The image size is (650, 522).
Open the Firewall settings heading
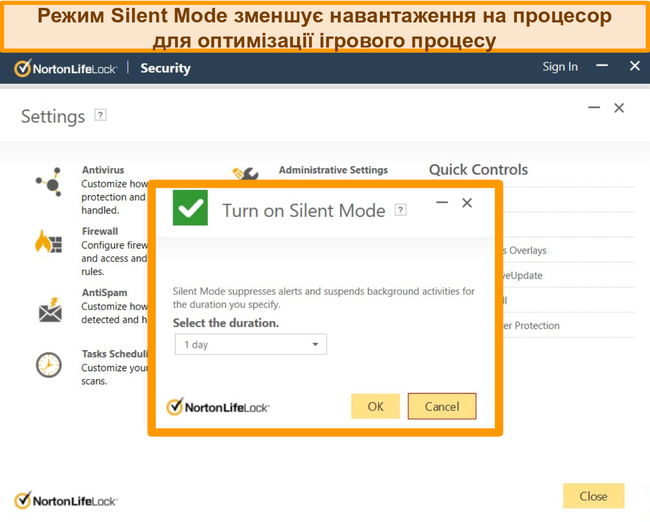point(100,231)
